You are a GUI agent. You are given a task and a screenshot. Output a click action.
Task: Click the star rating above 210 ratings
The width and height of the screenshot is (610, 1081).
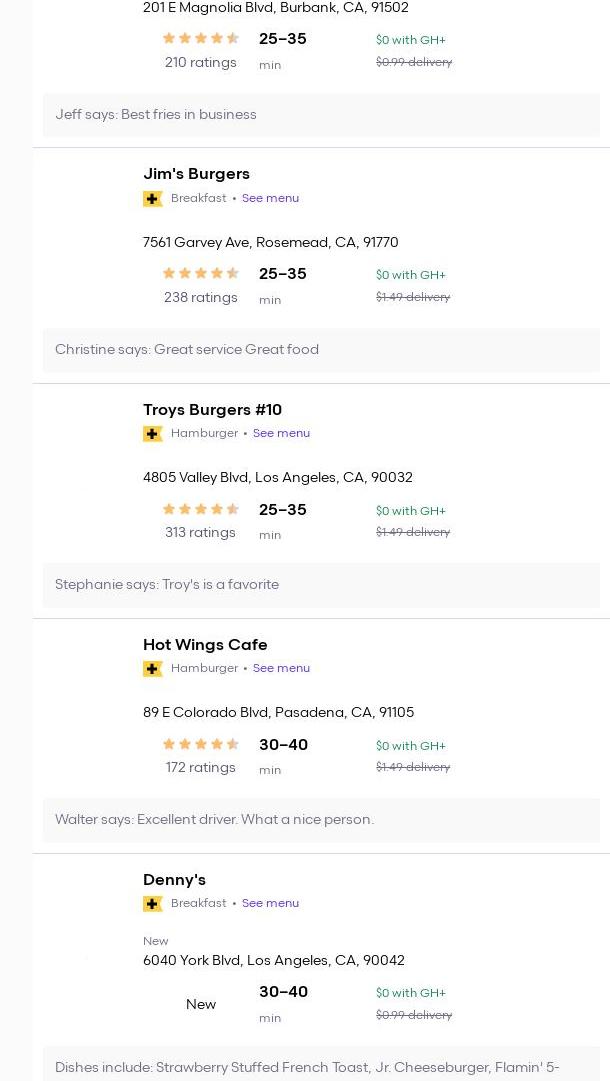pos(200,39)
